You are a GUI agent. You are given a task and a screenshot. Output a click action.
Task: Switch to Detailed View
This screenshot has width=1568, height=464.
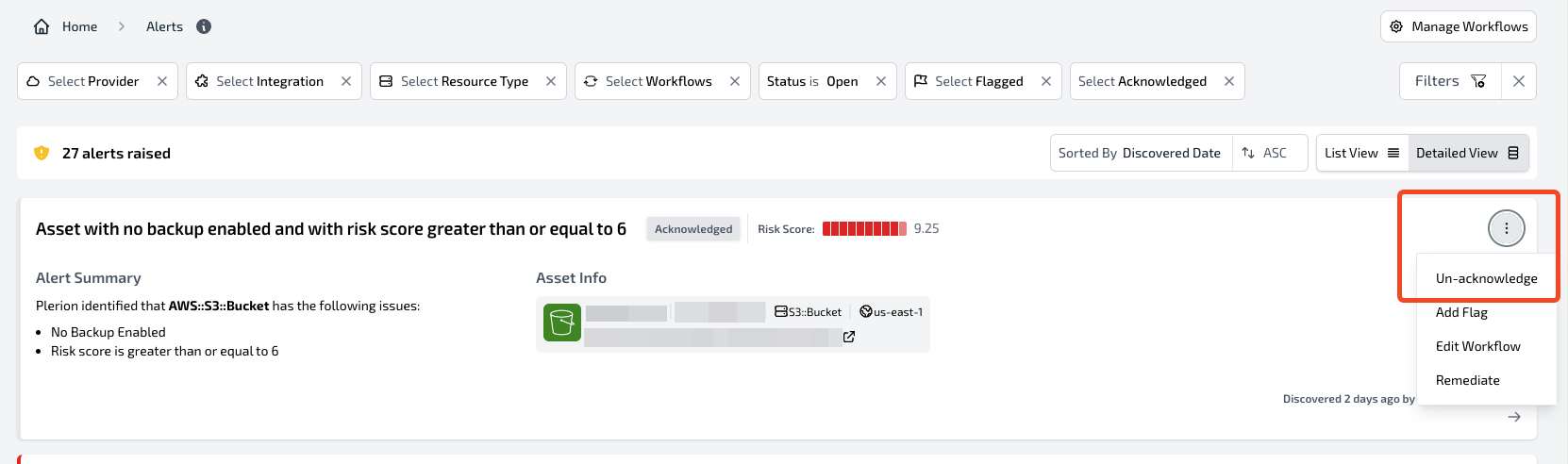pos(1468,153)
